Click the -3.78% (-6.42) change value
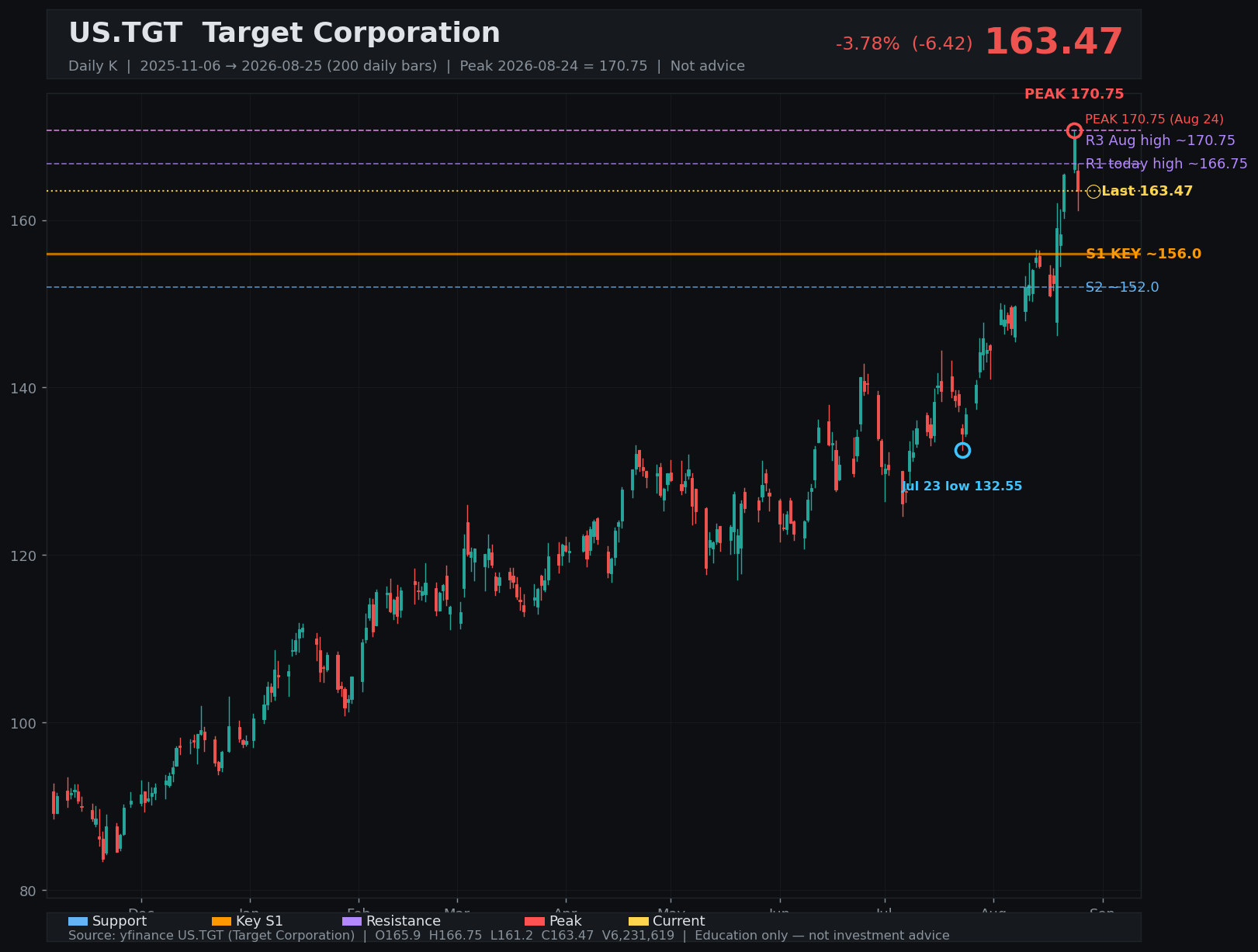 click(x=904, y=44)
